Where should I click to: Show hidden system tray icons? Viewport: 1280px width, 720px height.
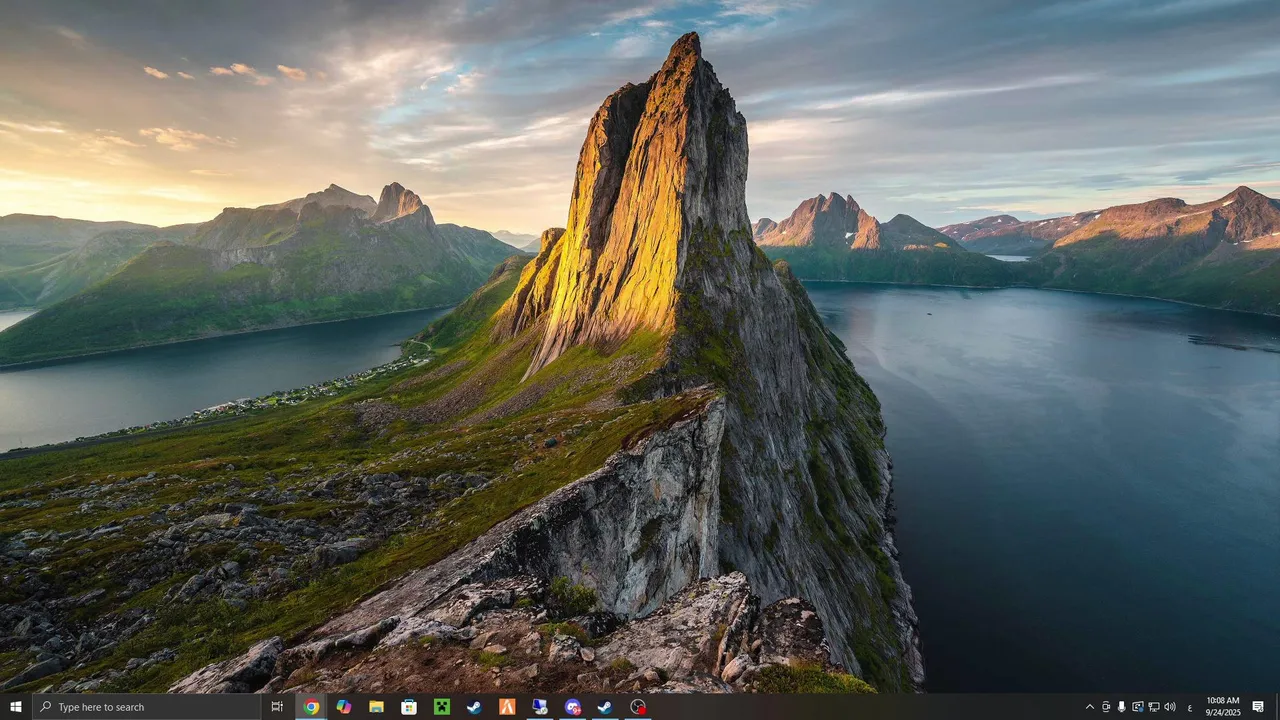coord(1090,707)
